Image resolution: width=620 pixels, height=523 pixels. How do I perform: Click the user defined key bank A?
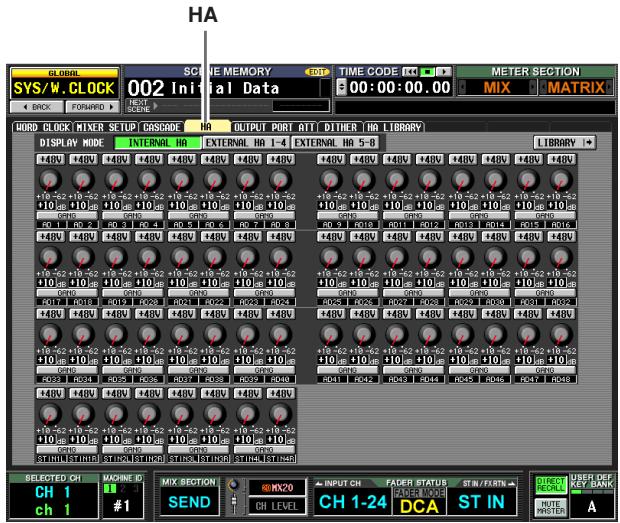click(x=591, y=506)
